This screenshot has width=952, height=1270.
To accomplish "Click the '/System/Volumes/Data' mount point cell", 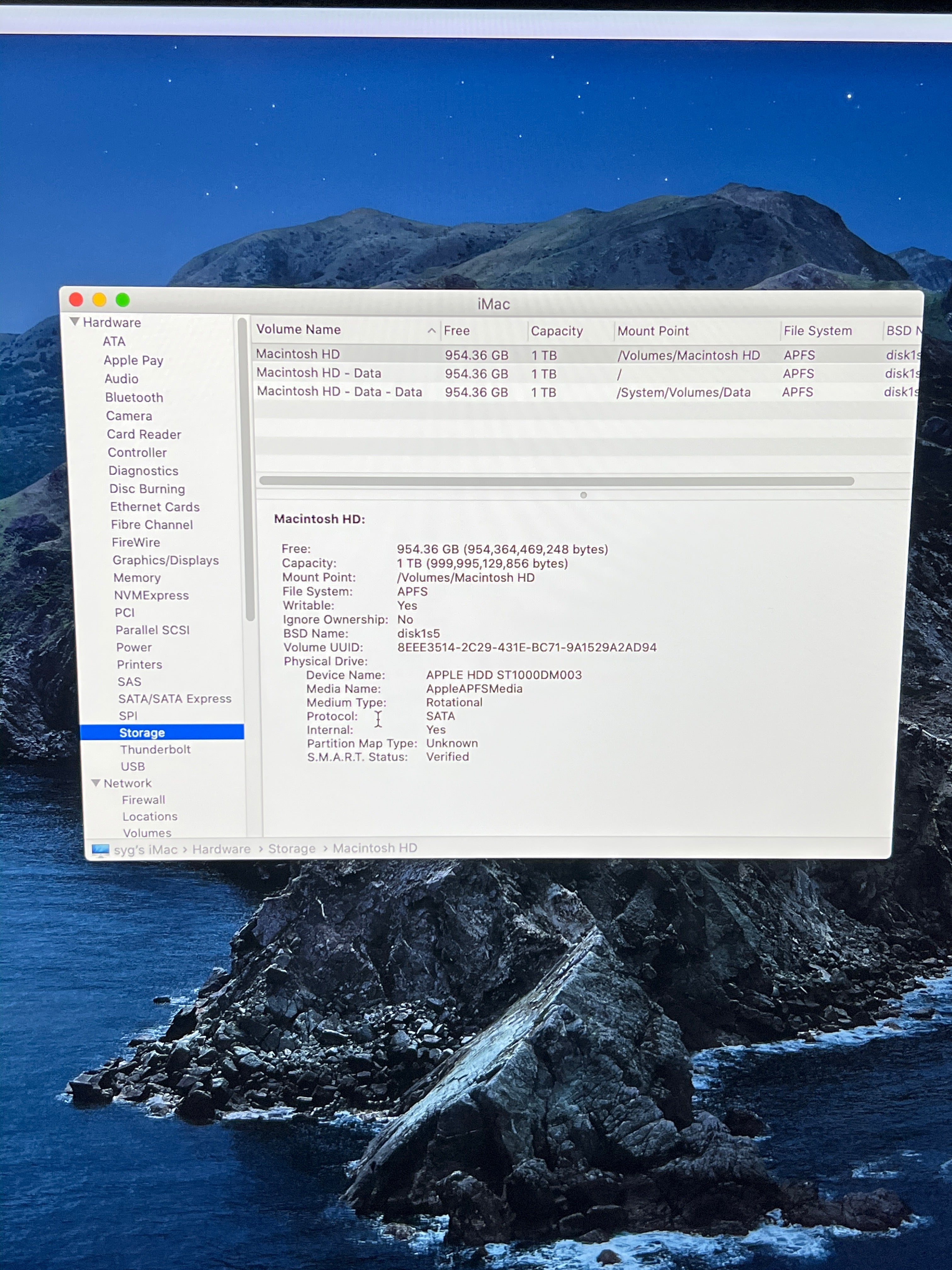I will (x=683, y=393).
